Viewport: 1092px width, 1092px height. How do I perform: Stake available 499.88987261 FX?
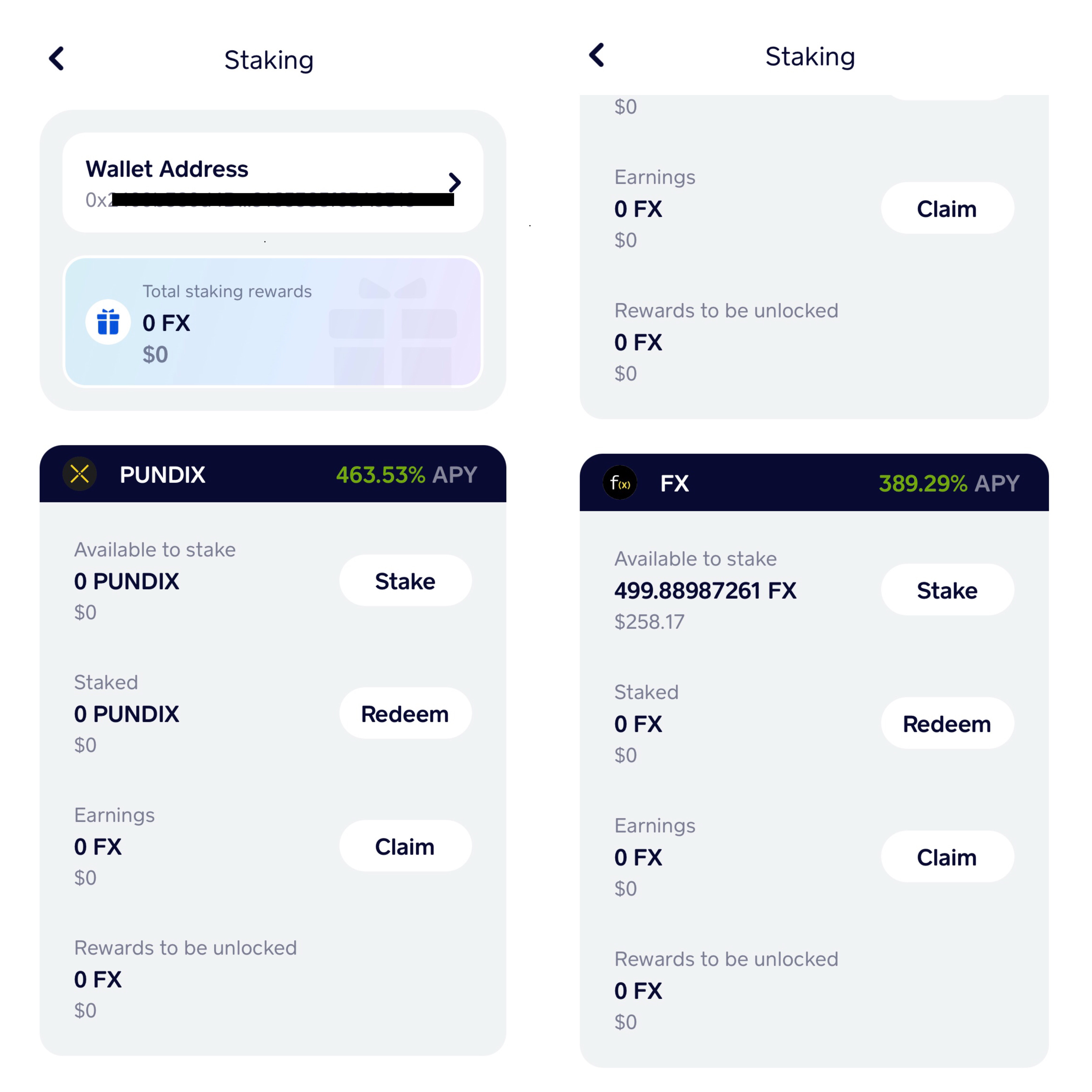(947, 590)
